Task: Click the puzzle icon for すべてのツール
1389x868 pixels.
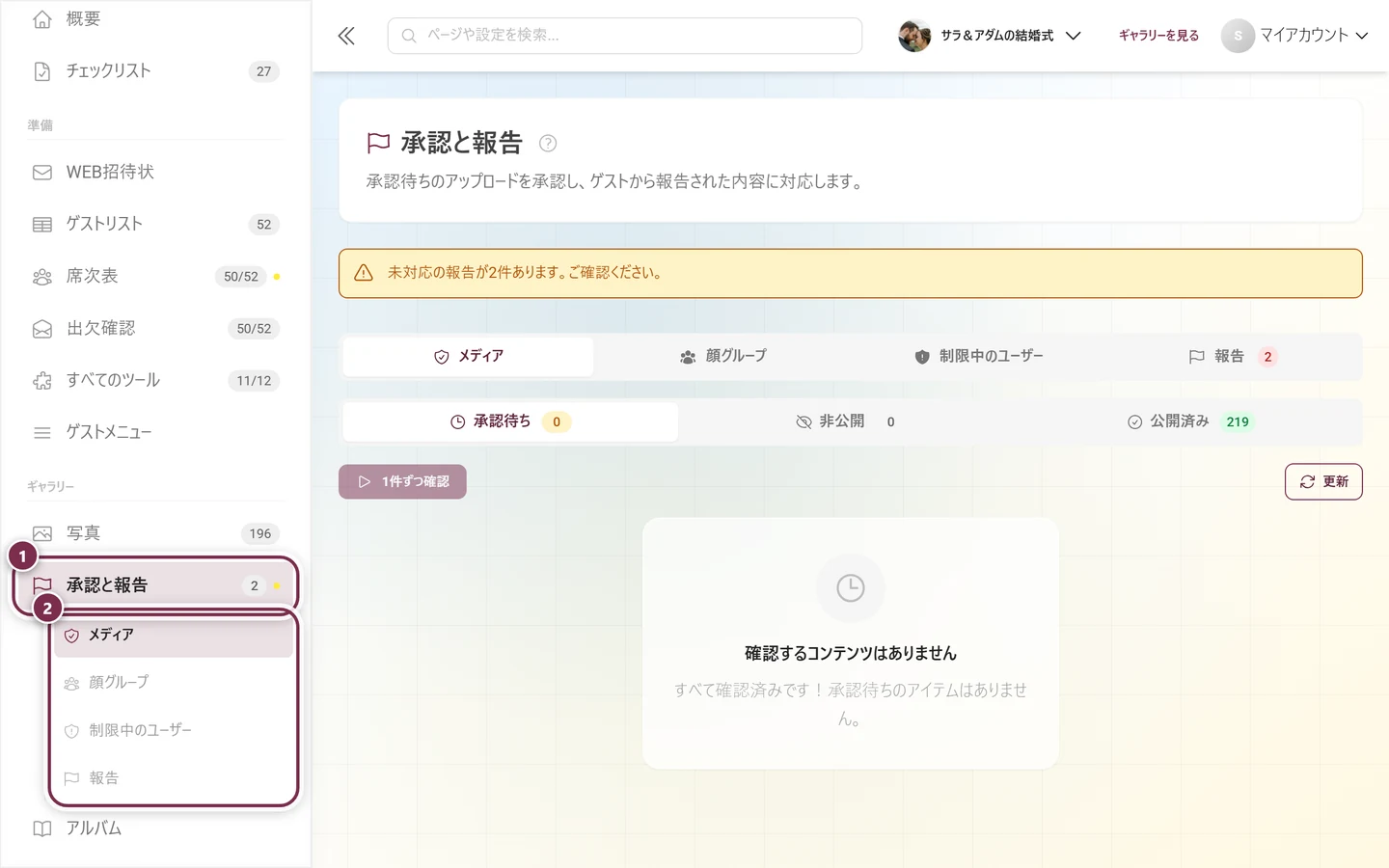Action: point(42,381)
